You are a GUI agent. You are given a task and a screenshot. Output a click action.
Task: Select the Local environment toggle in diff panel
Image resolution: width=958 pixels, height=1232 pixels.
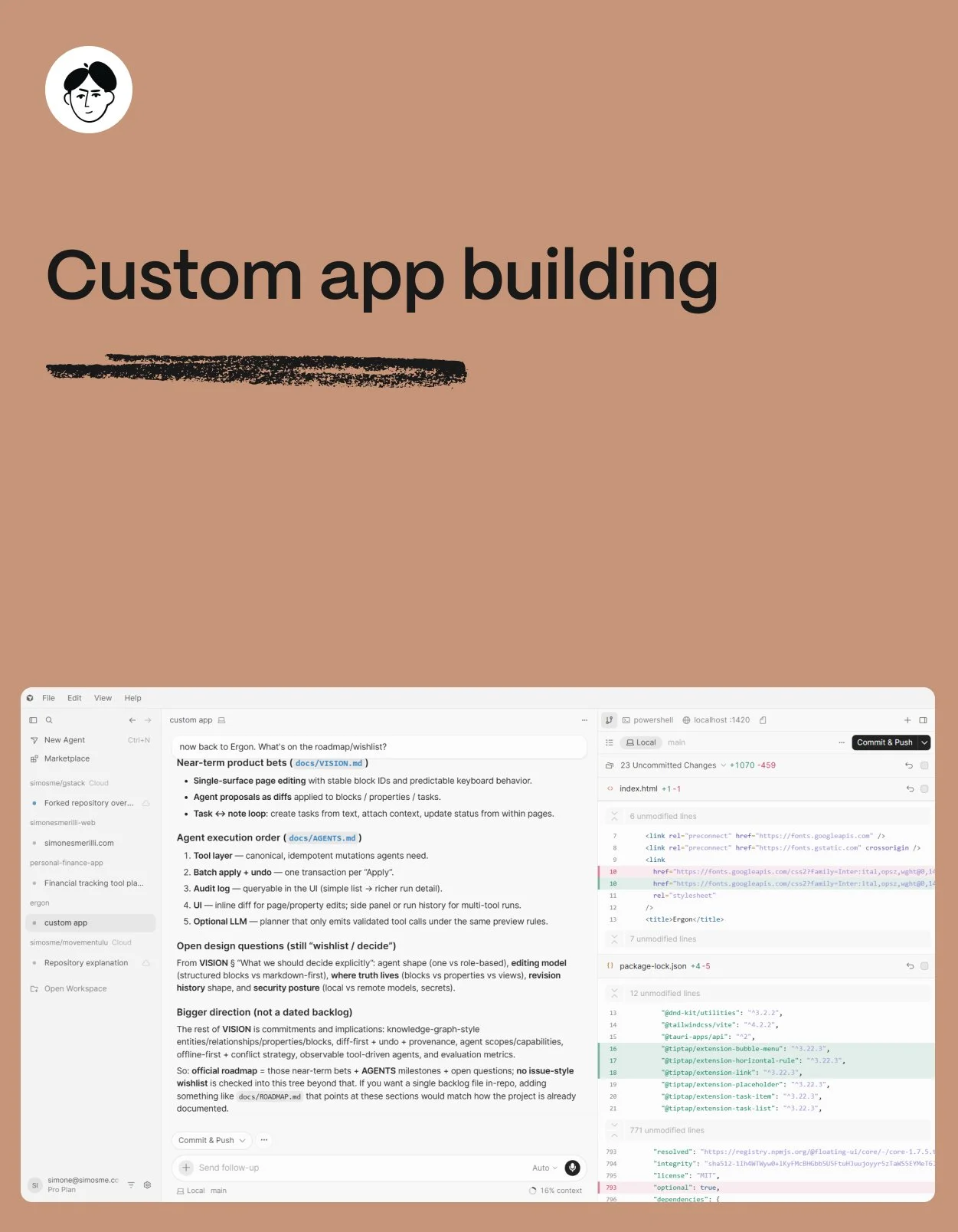point(641,742)
